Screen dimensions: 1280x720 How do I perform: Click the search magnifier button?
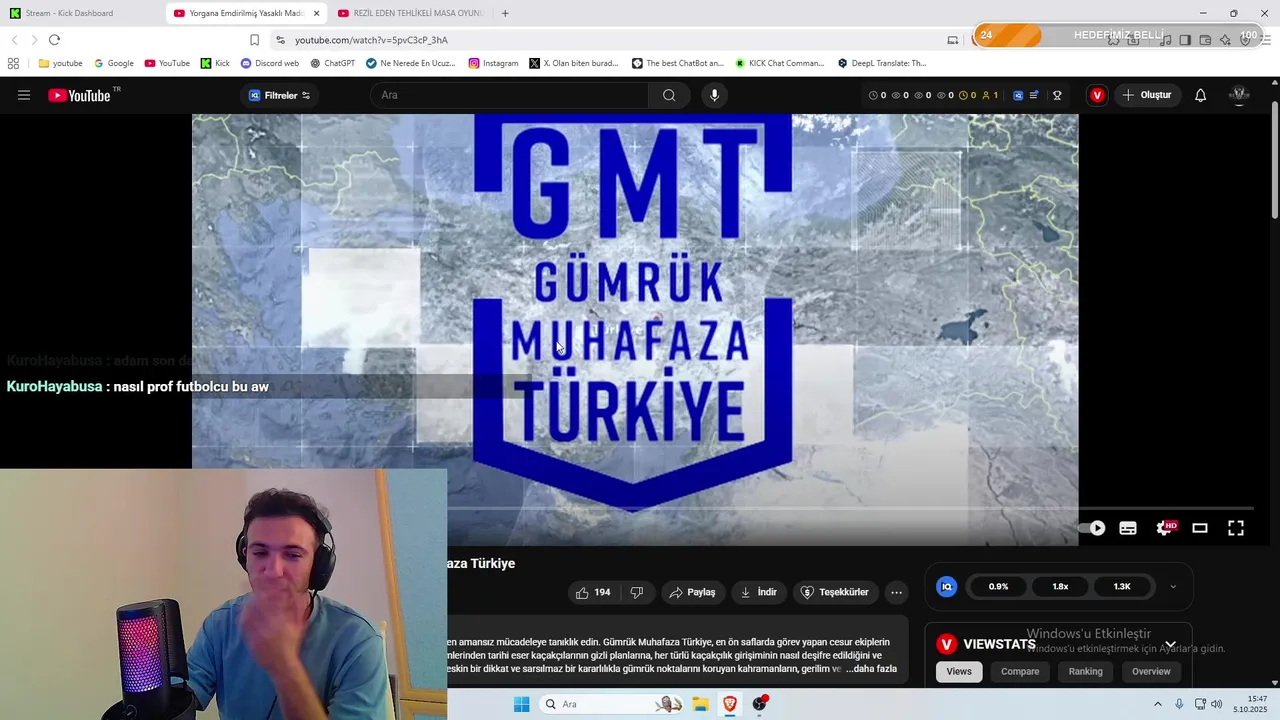pyautogui.click(x=669, y=95)
